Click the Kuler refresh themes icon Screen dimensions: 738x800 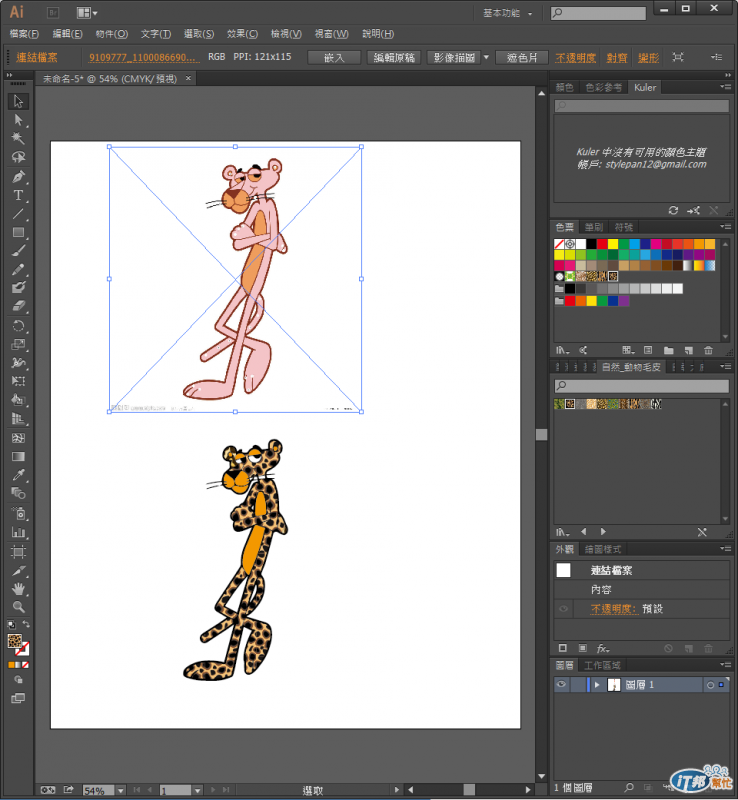[673, 210]
